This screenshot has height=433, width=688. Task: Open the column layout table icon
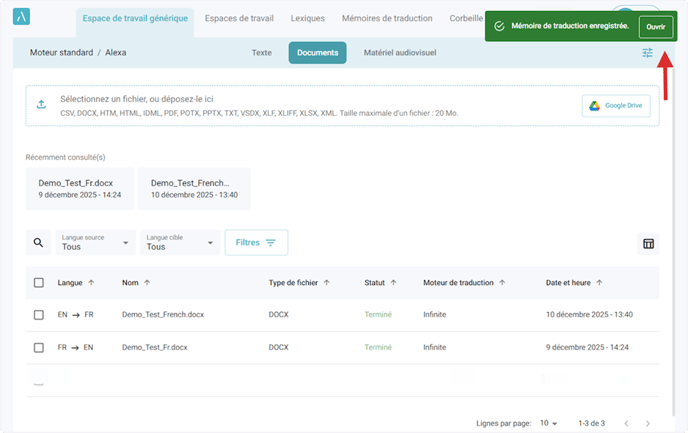648,243
